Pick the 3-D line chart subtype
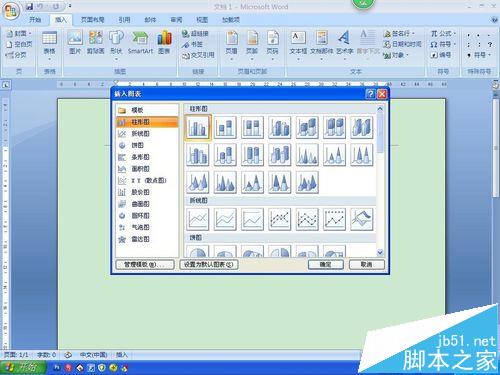 point(362,219)
